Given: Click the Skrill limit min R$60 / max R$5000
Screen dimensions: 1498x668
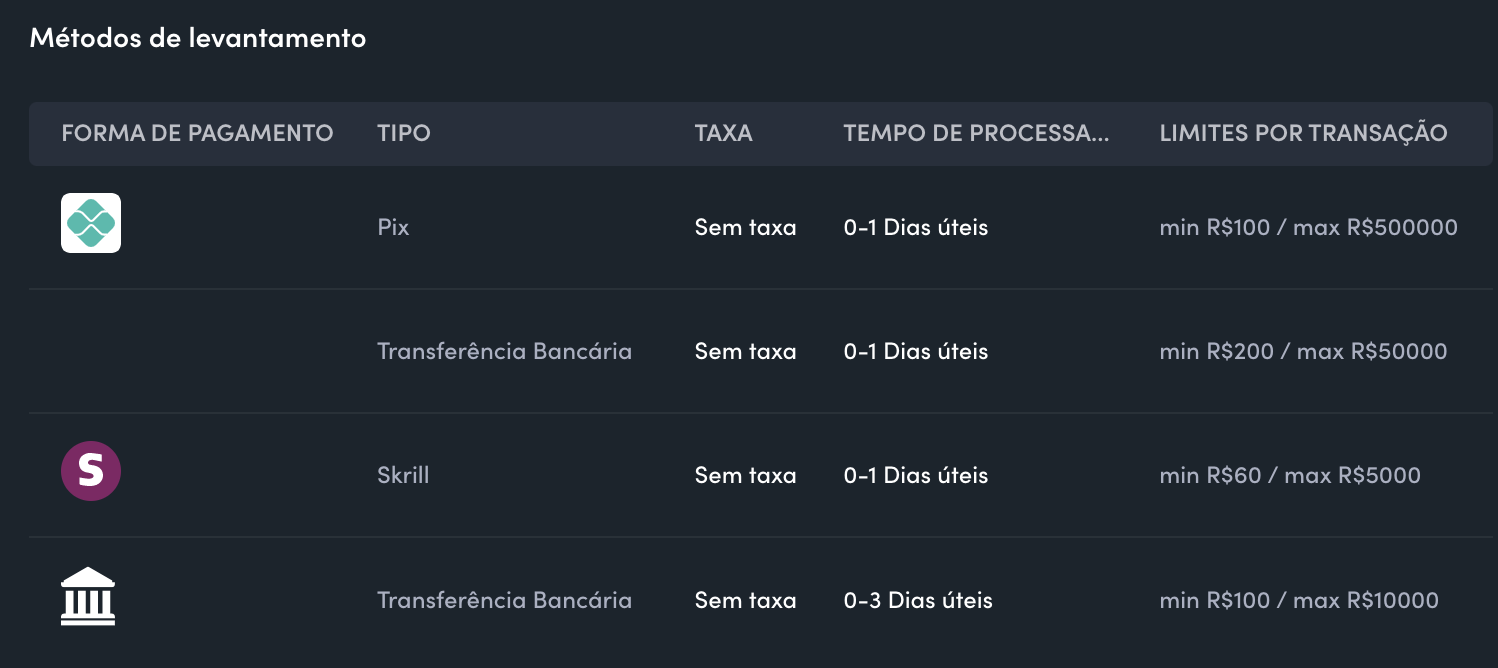Looking at the screenshot, I should click(x=1289, y=475).
